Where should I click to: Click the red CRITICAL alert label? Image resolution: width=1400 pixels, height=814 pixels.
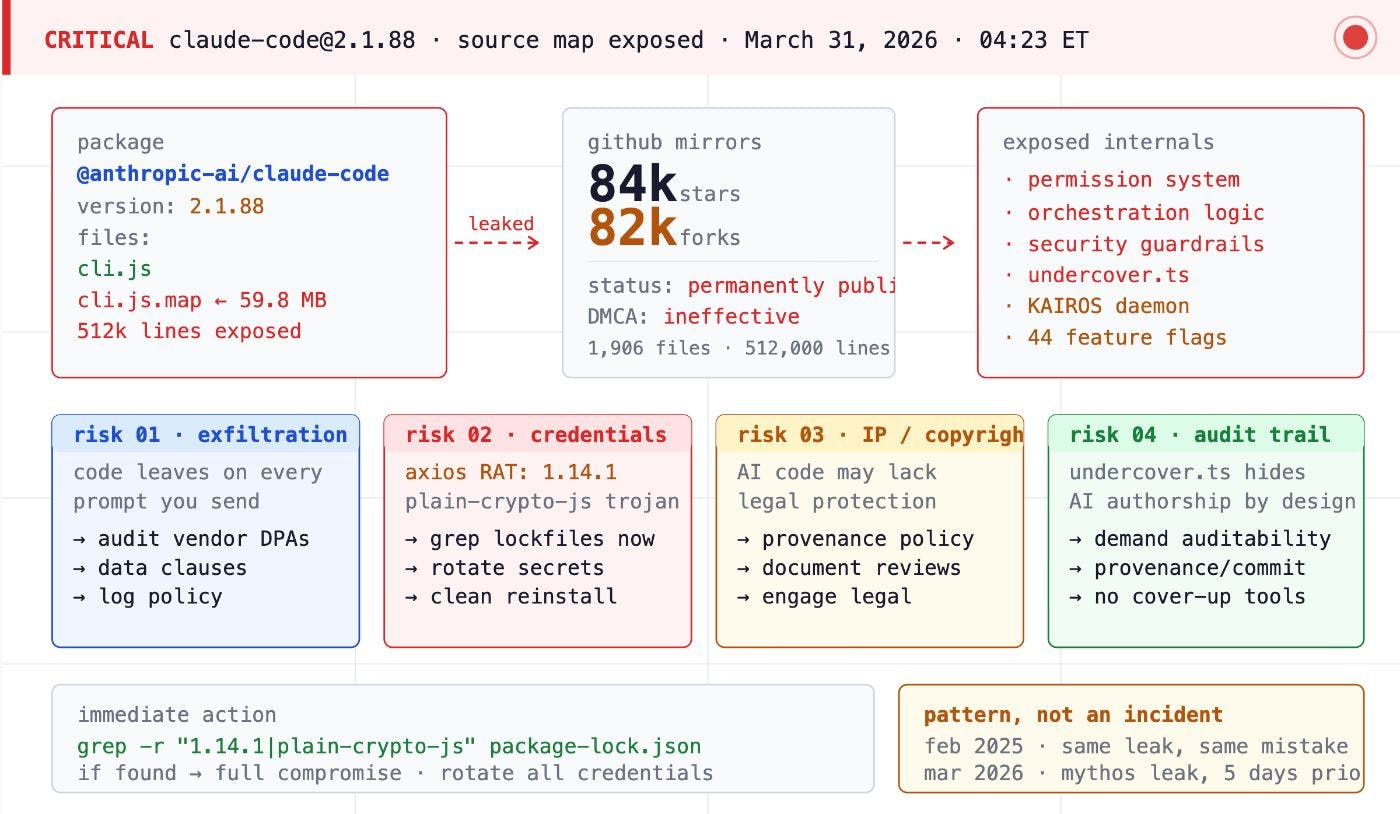(x=90, y=40)
